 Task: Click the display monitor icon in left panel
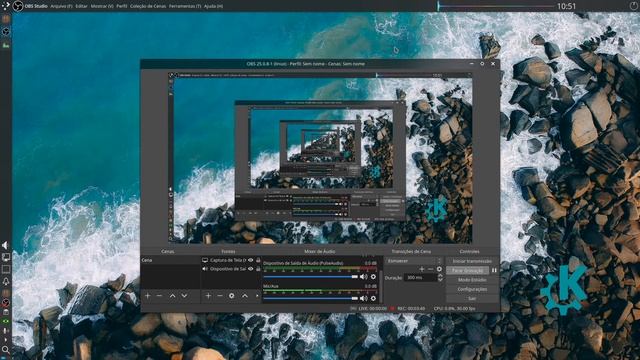[6, 257]
